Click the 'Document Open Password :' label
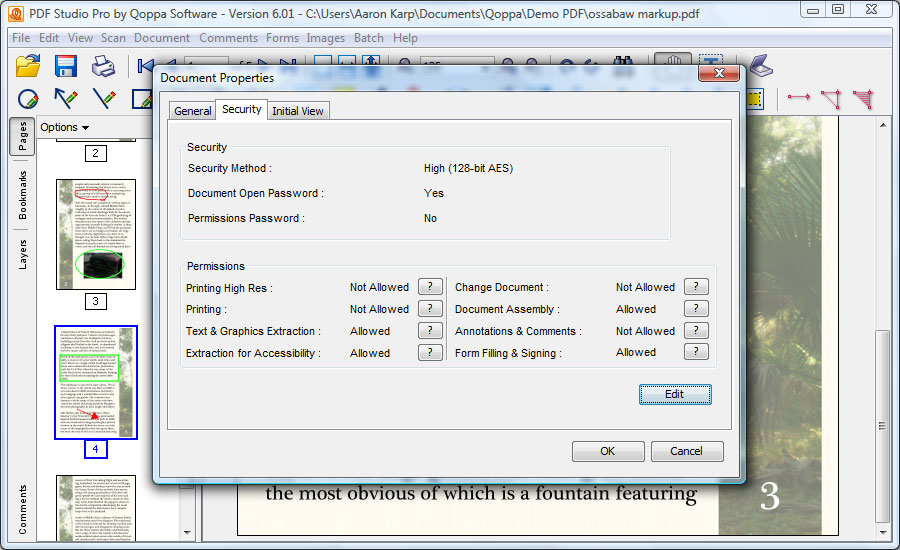This screenshot has width=900, height=550. [256, 193]
